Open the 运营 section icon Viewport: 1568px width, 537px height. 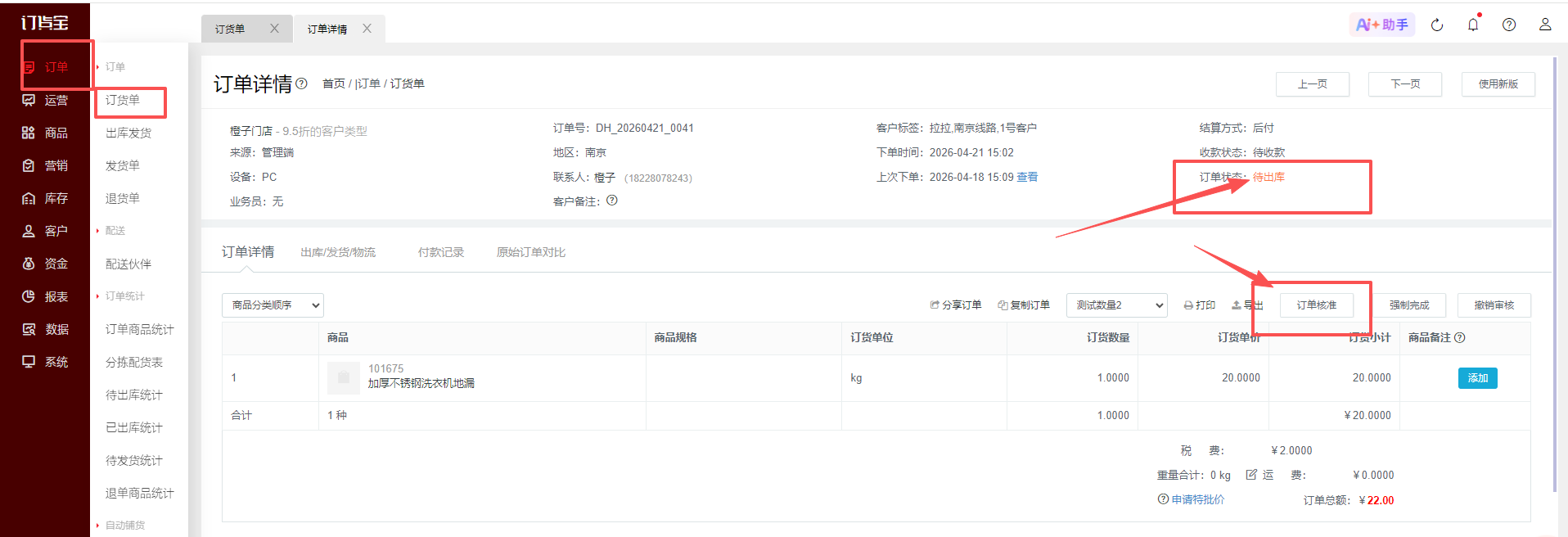click(29, 100)
